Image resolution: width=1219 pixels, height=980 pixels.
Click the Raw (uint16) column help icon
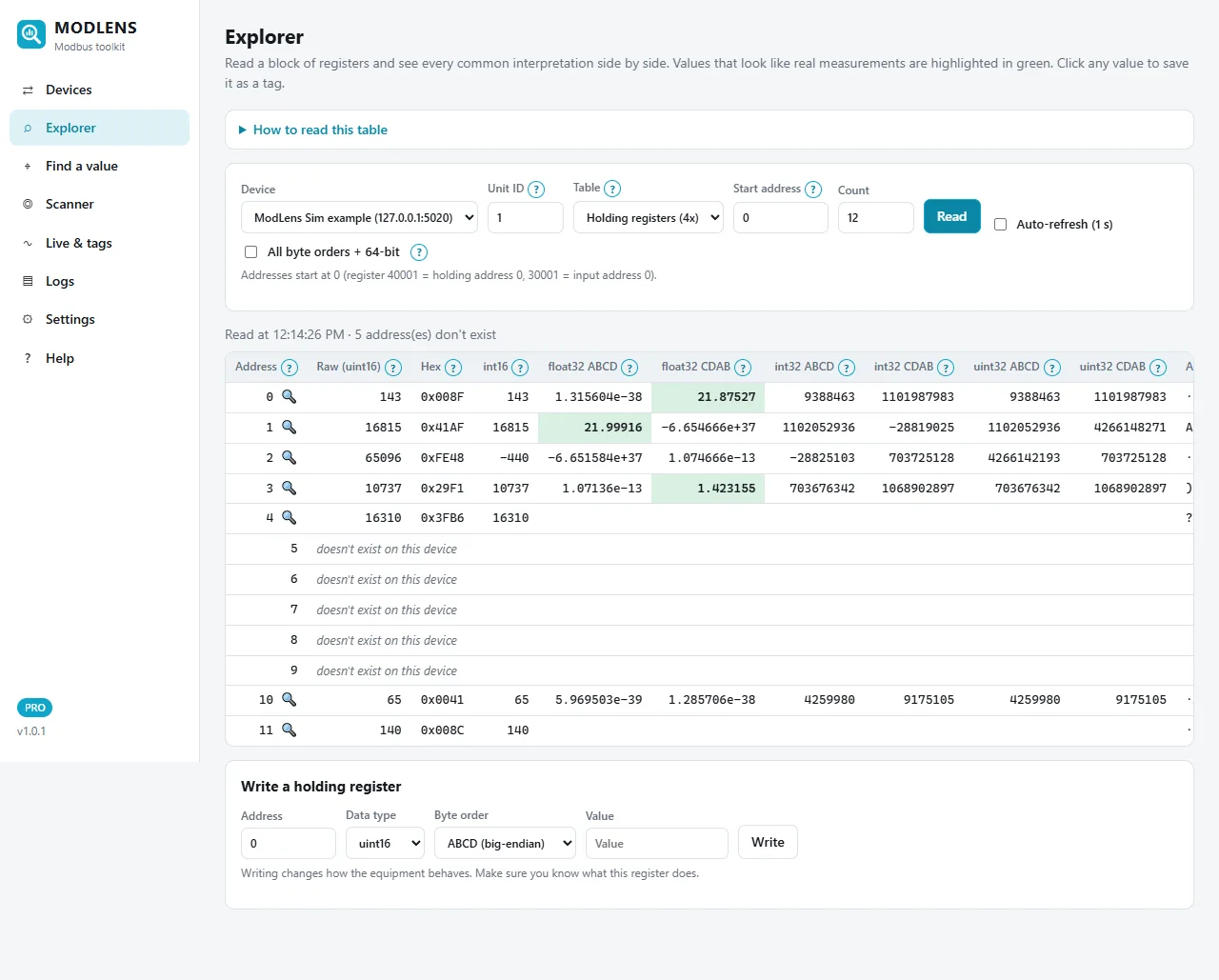(393, 368)
